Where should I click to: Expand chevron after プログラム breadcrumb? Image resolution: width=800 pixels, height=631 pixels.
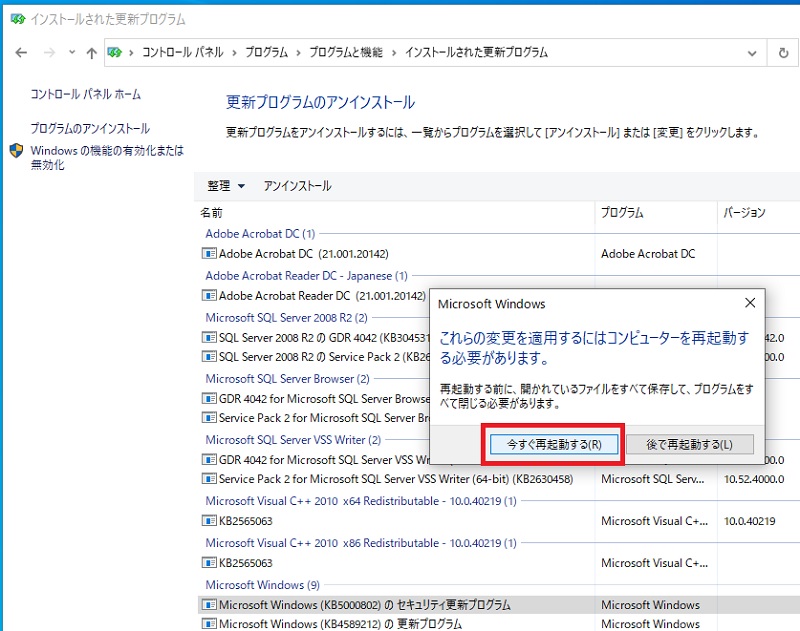click(298, 53)
